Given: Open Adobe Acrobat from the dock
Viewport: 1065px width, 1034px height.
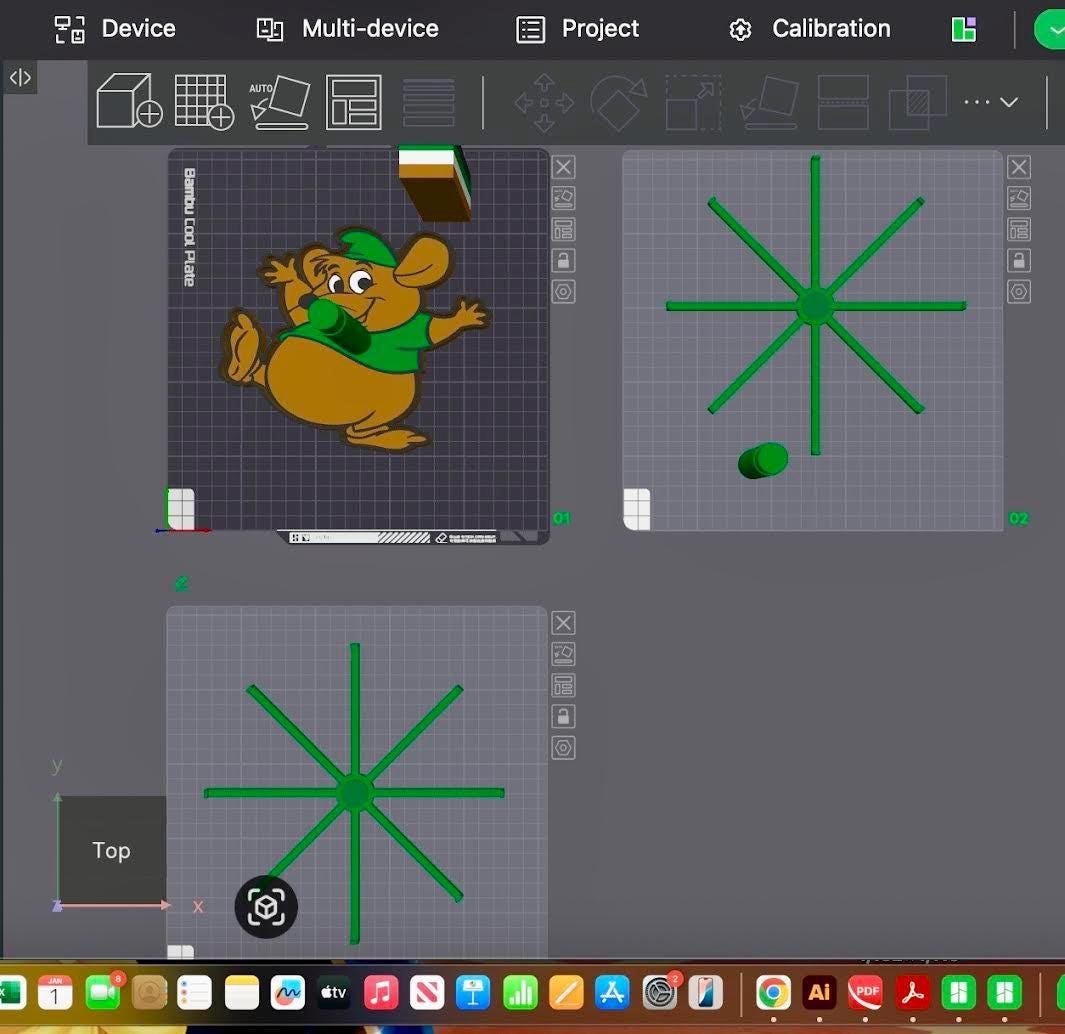Looking at the screenshot, I should coord(912,993).
